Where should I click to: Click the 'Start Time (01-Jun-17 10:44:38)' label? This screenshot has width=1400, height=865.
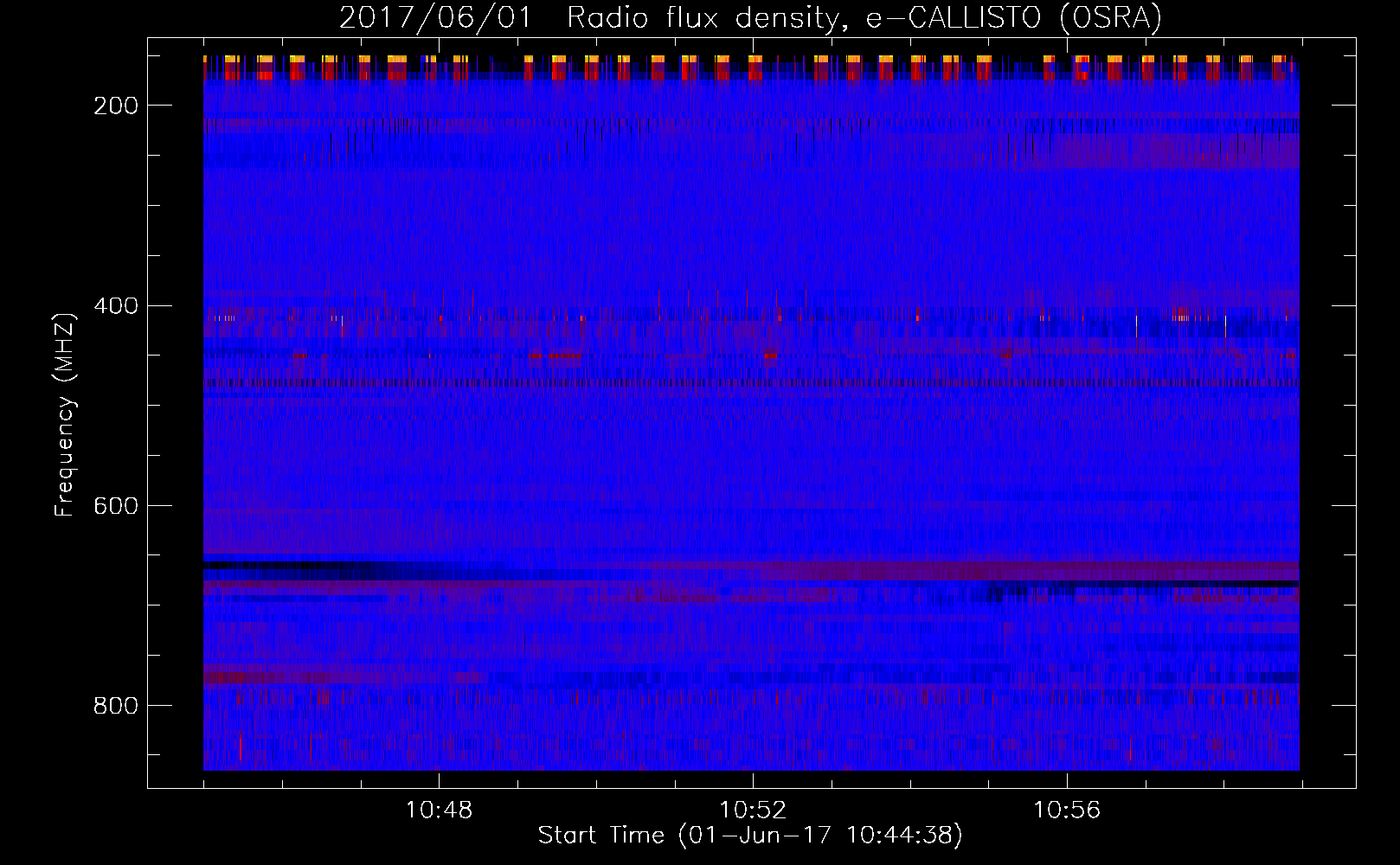pos(750,836)
